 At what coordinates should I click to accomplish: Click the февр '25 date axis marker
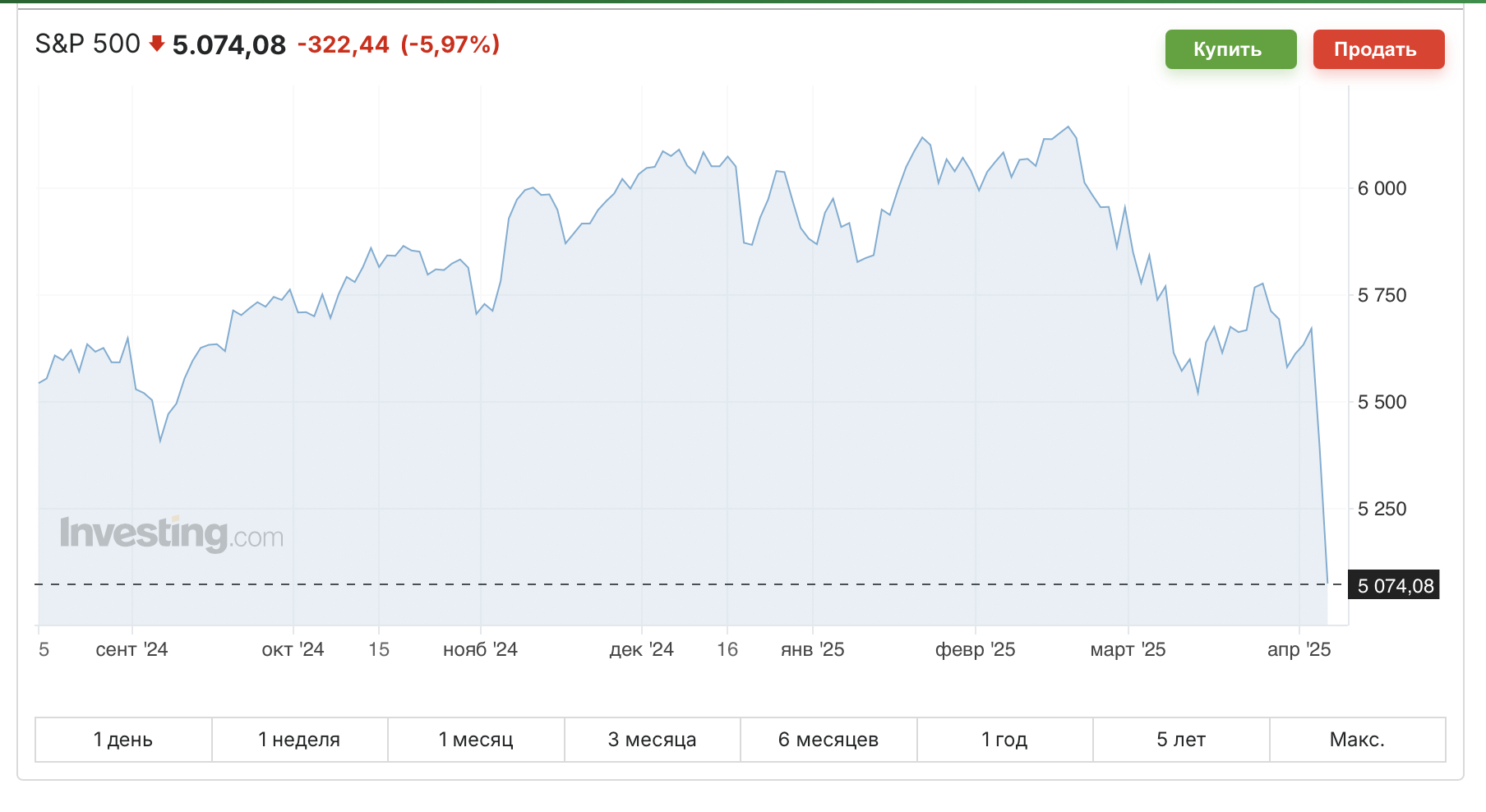point(975,649)
